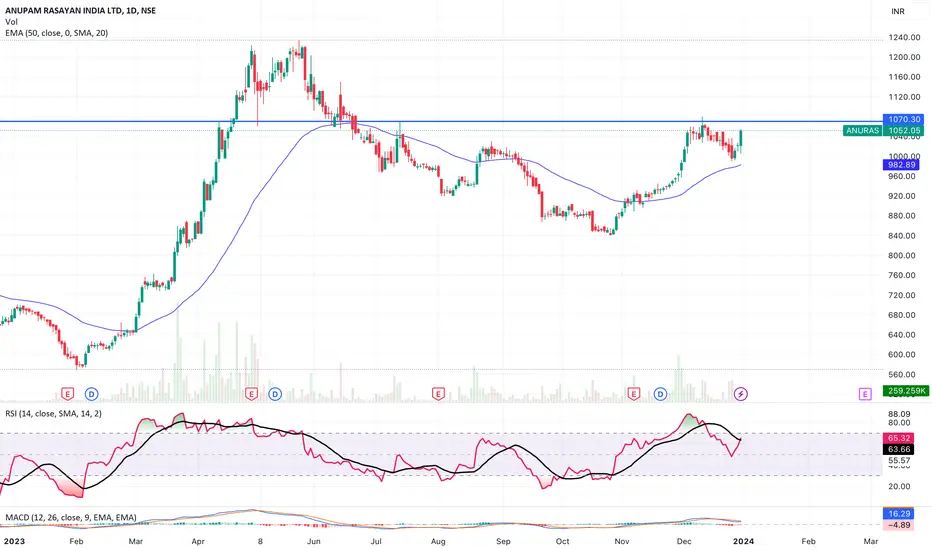Click the Jun label on the time axis

click(314, 541)
